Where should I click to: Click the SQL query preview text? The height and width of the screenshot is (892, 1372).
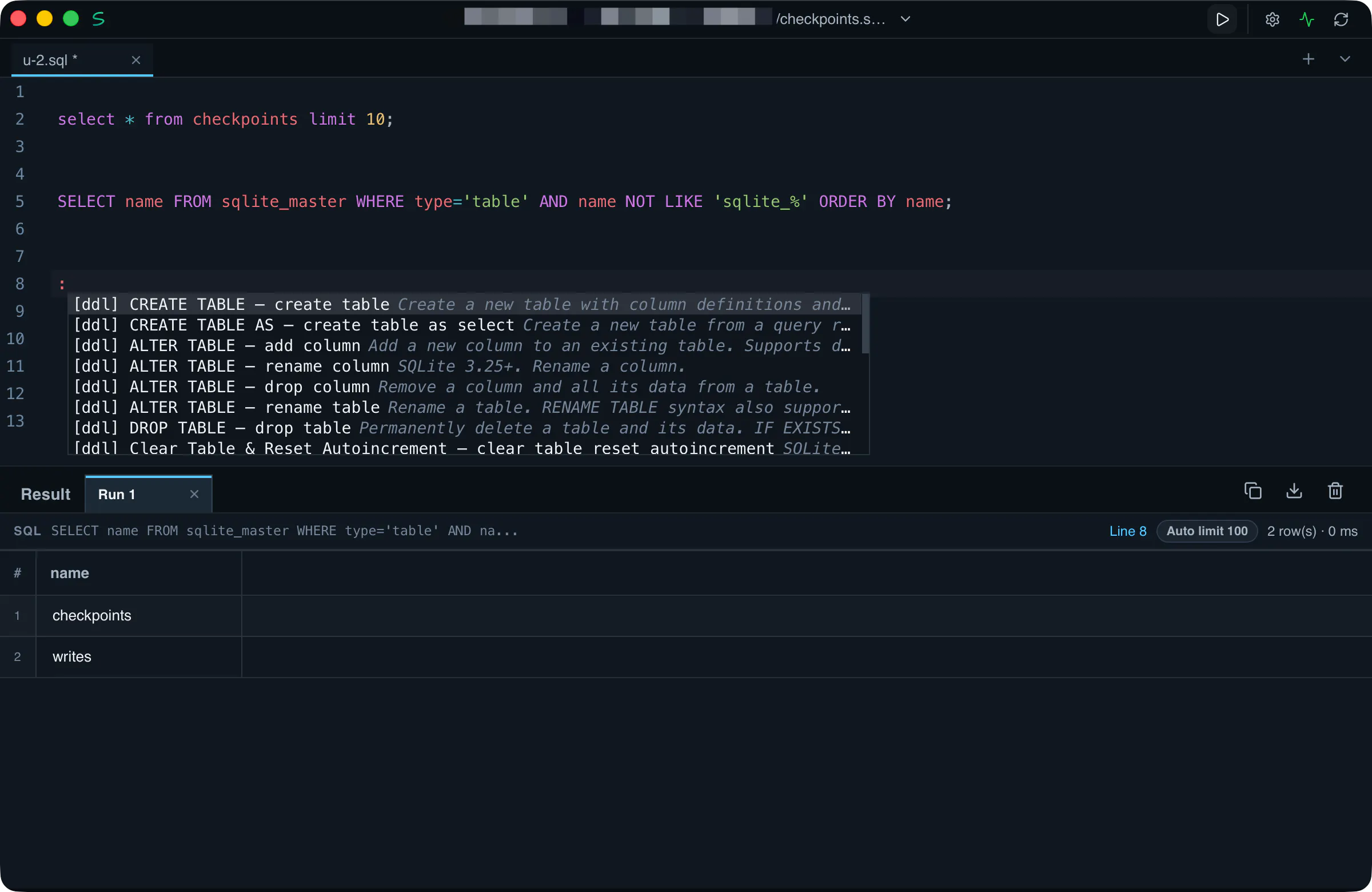tap(285, 531)
